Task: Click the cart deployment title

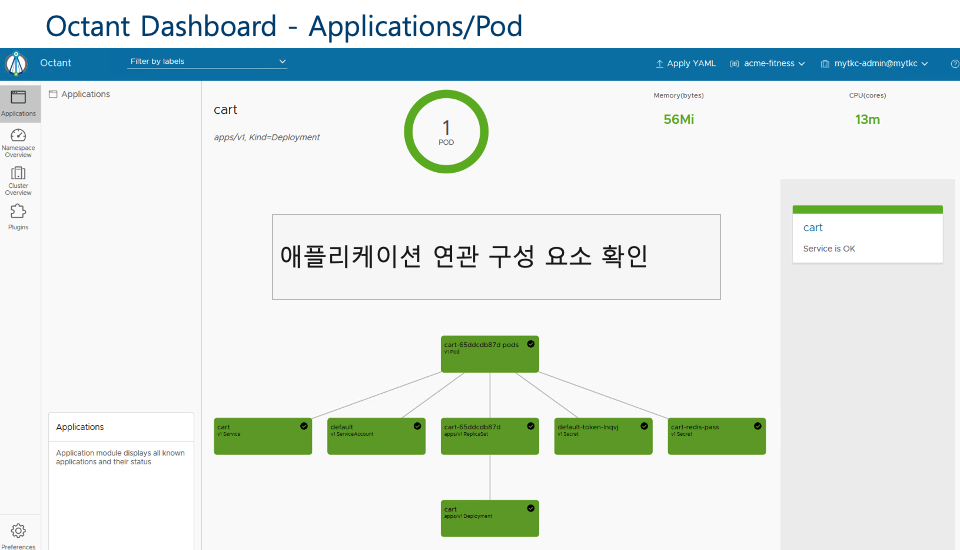Action: point(225,110)
